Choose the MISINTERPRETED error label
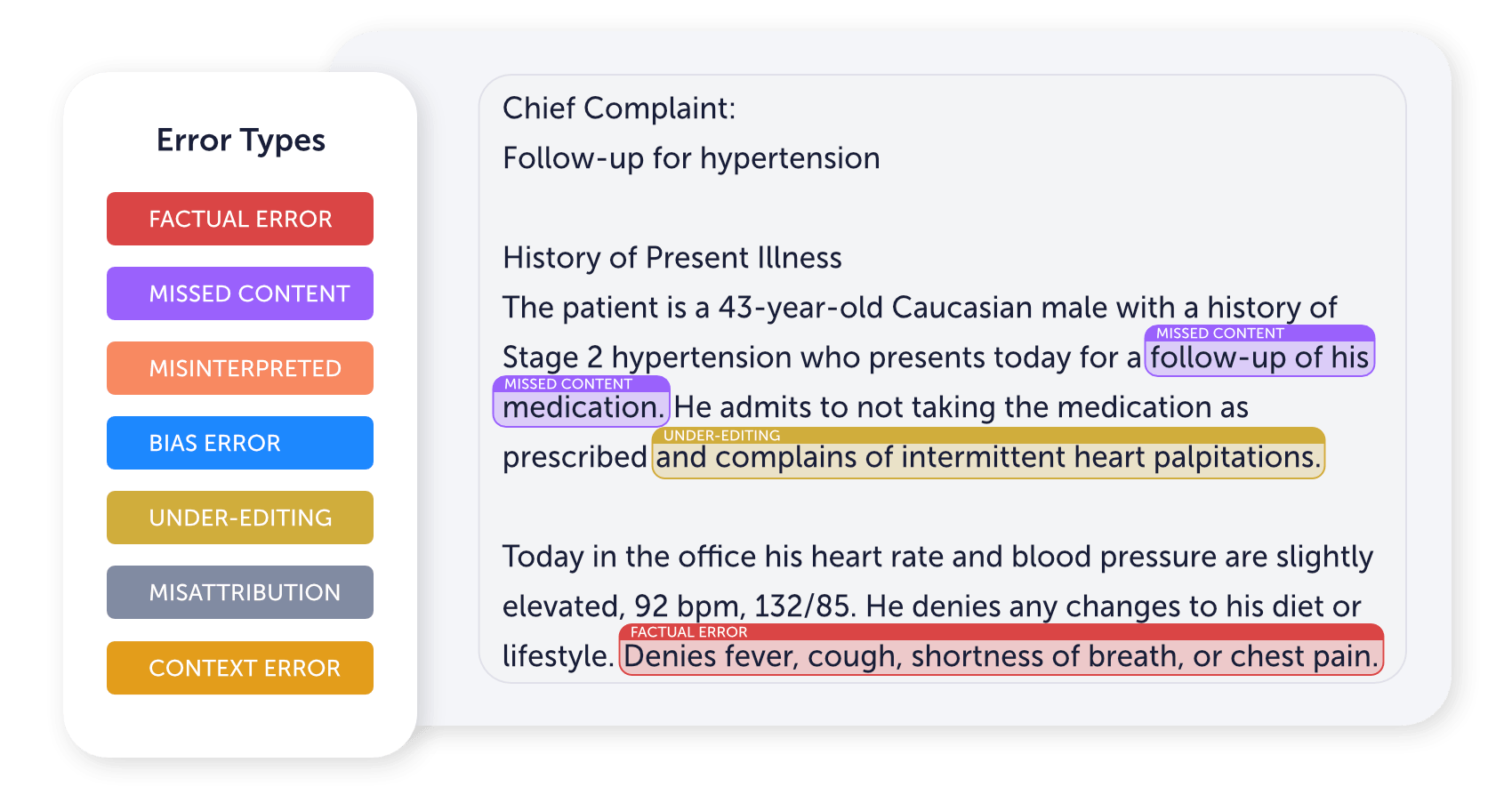1512x811 pixels. [240, 368]
